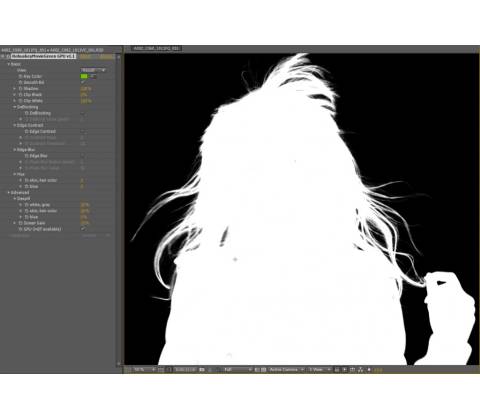
Task: Collapse the DeBlocking group
Action: [x=15, y=107]
